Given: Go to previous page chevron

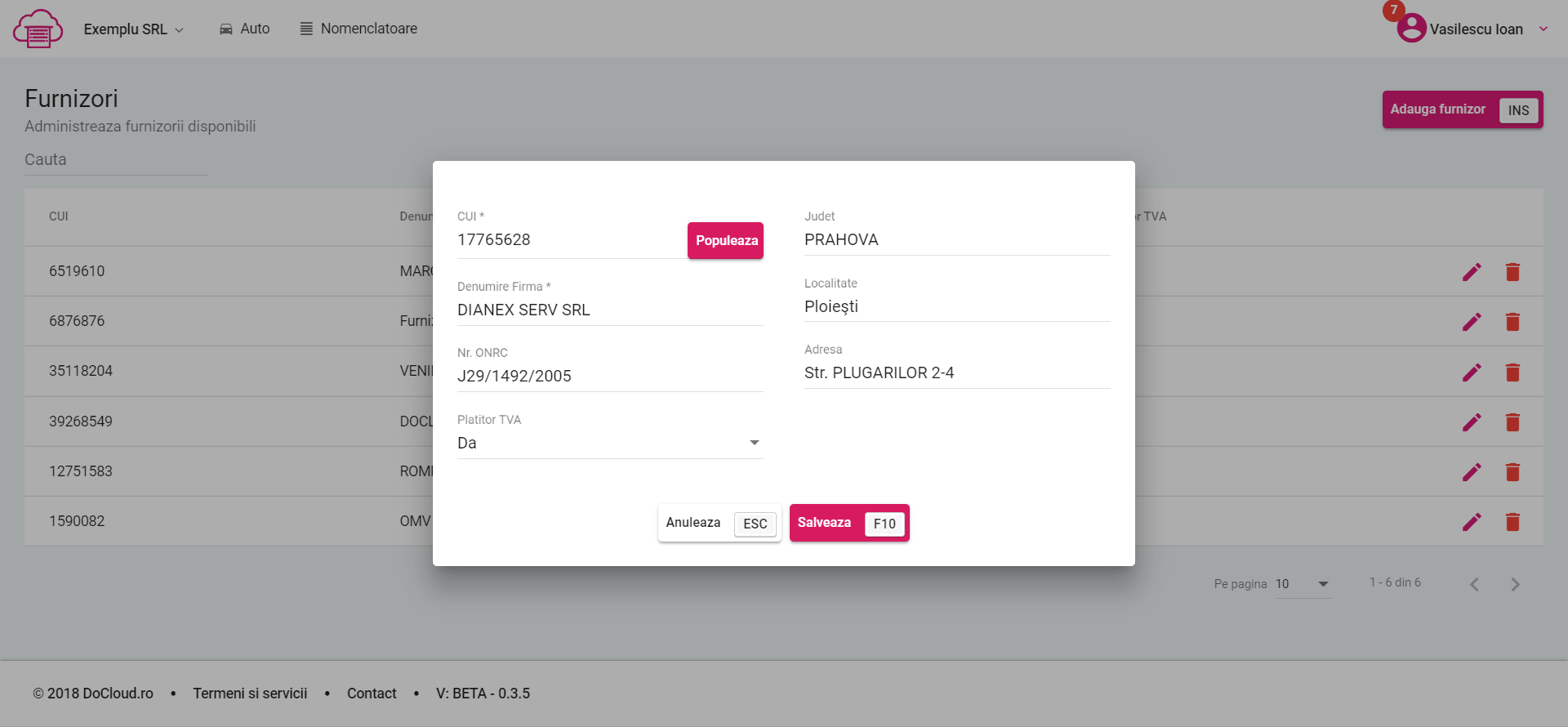Looking at the screenshot, I should [x=1474, y=584].
